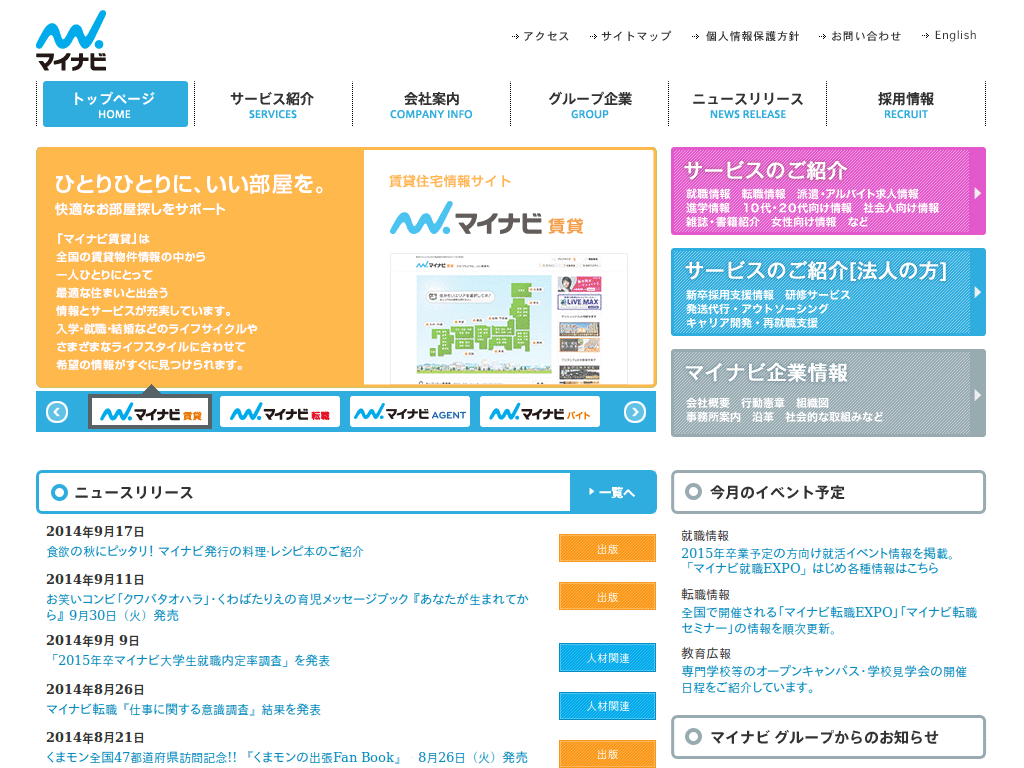Click the rental site map screenshot image
This screenshot has height=768, width=1024.
coord(509,318)
